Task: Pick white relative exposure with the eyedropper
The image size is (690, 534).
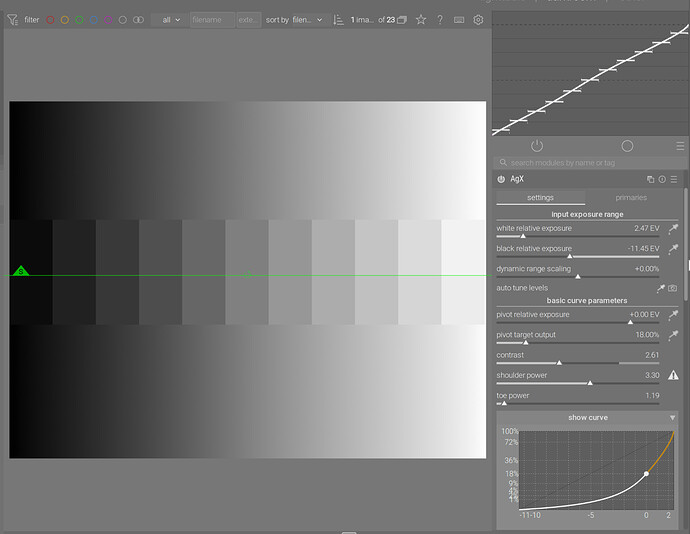Action: pyautogui.click(x=673, y=228)
